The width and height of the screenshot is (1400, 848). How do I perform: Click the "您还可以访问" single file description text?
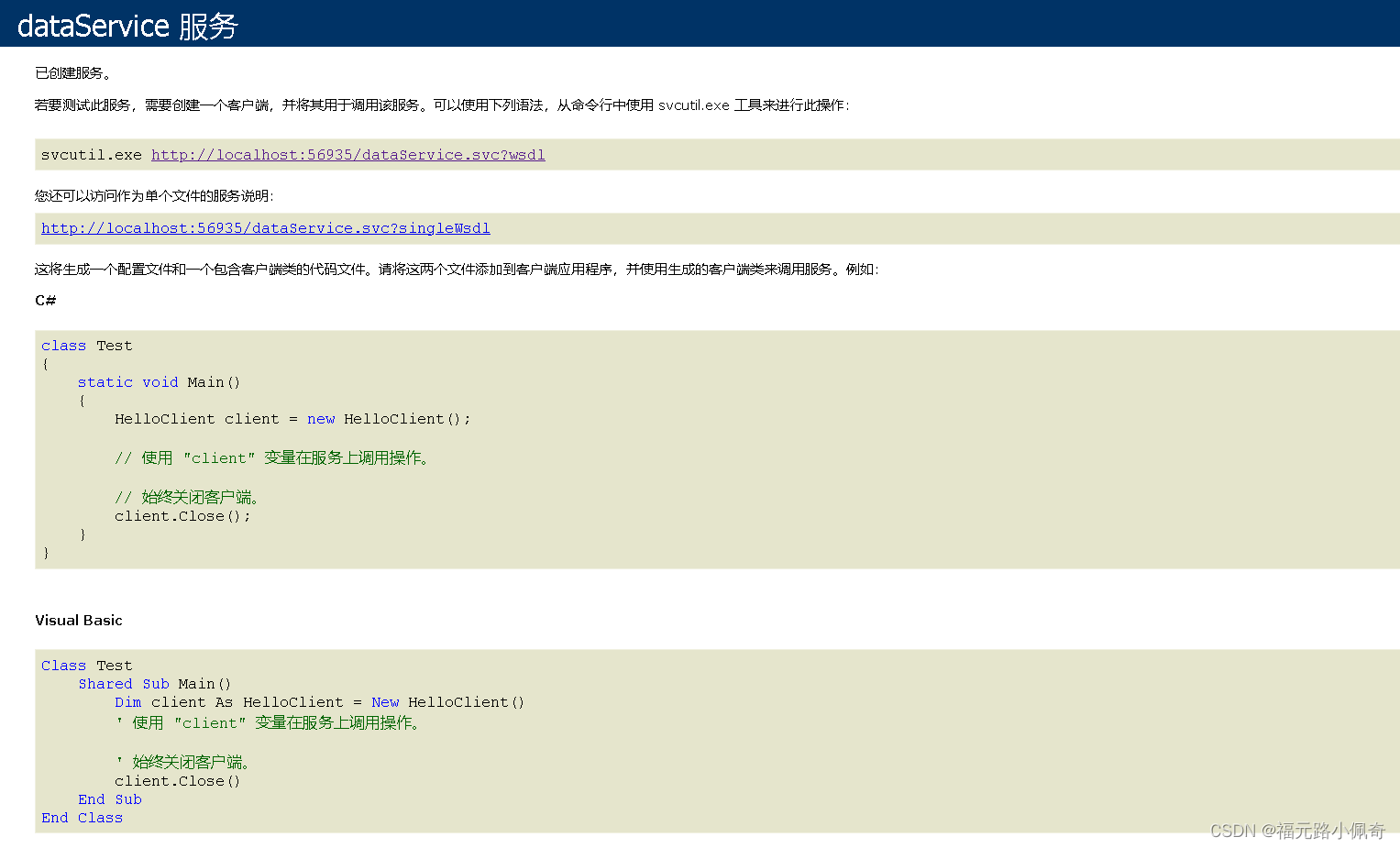[x=153, y=196]
